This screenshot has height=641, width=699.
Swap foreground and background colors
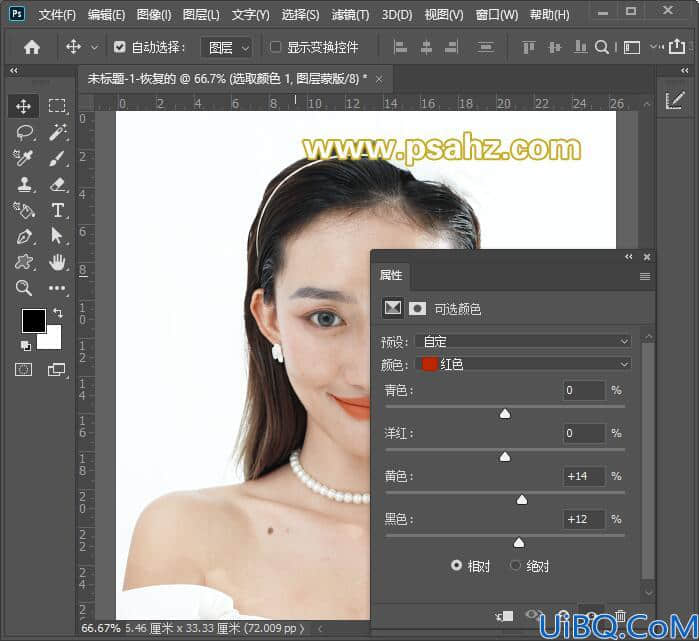(x=58, y=312)
